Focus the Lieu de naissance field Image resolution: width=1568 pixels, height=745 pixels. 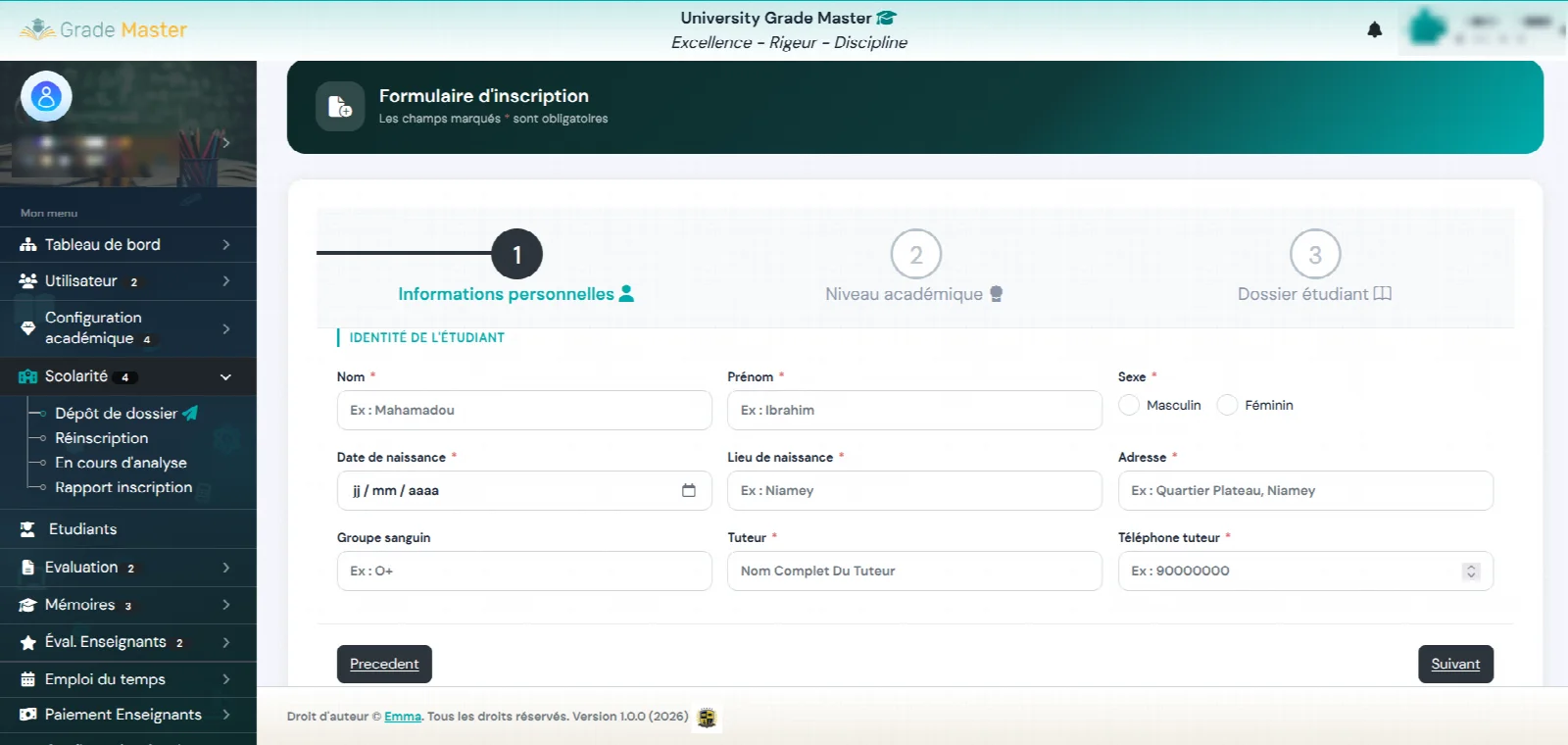coord(914,490)
